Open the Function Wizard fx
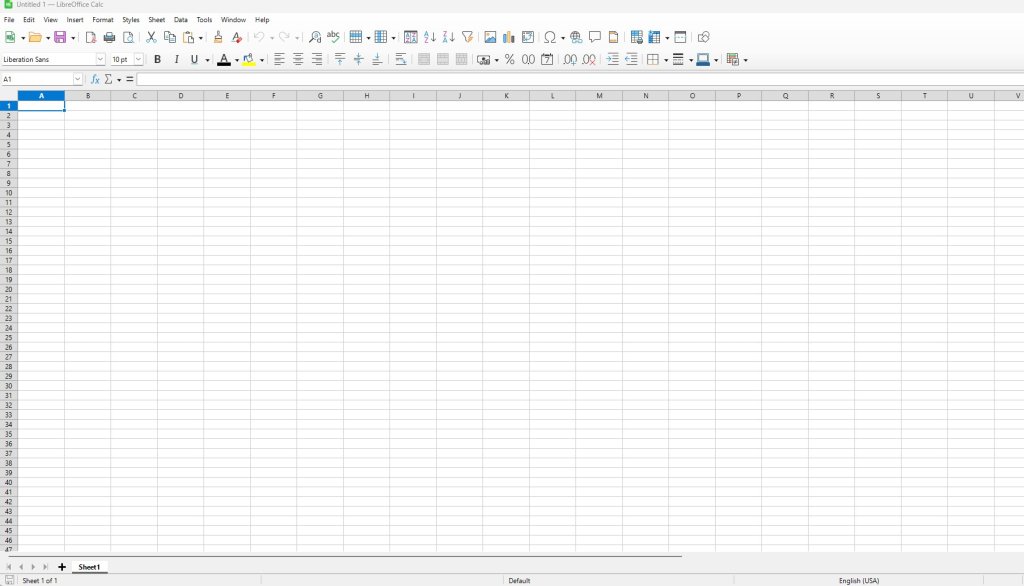The height and width of the screenshot is (586, 1024). point(95,79)
